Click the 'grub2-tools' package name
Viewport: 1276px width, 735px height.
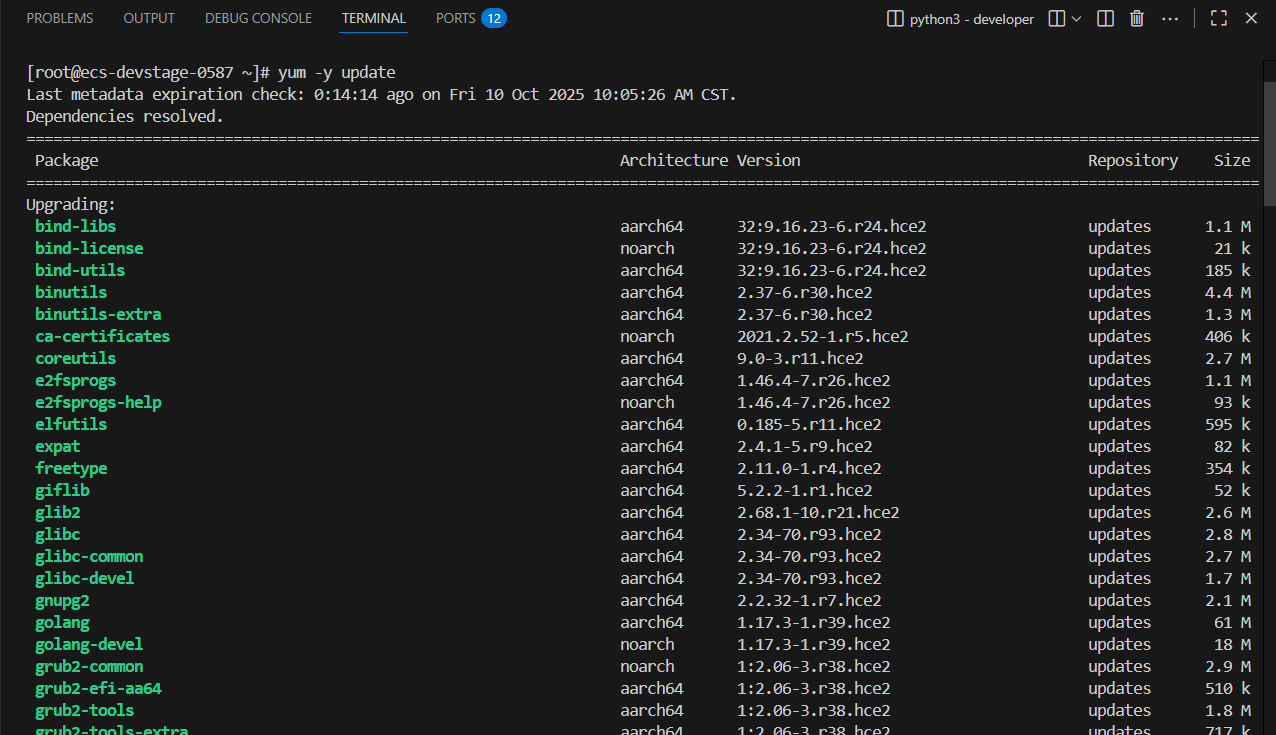pos(85,710)
